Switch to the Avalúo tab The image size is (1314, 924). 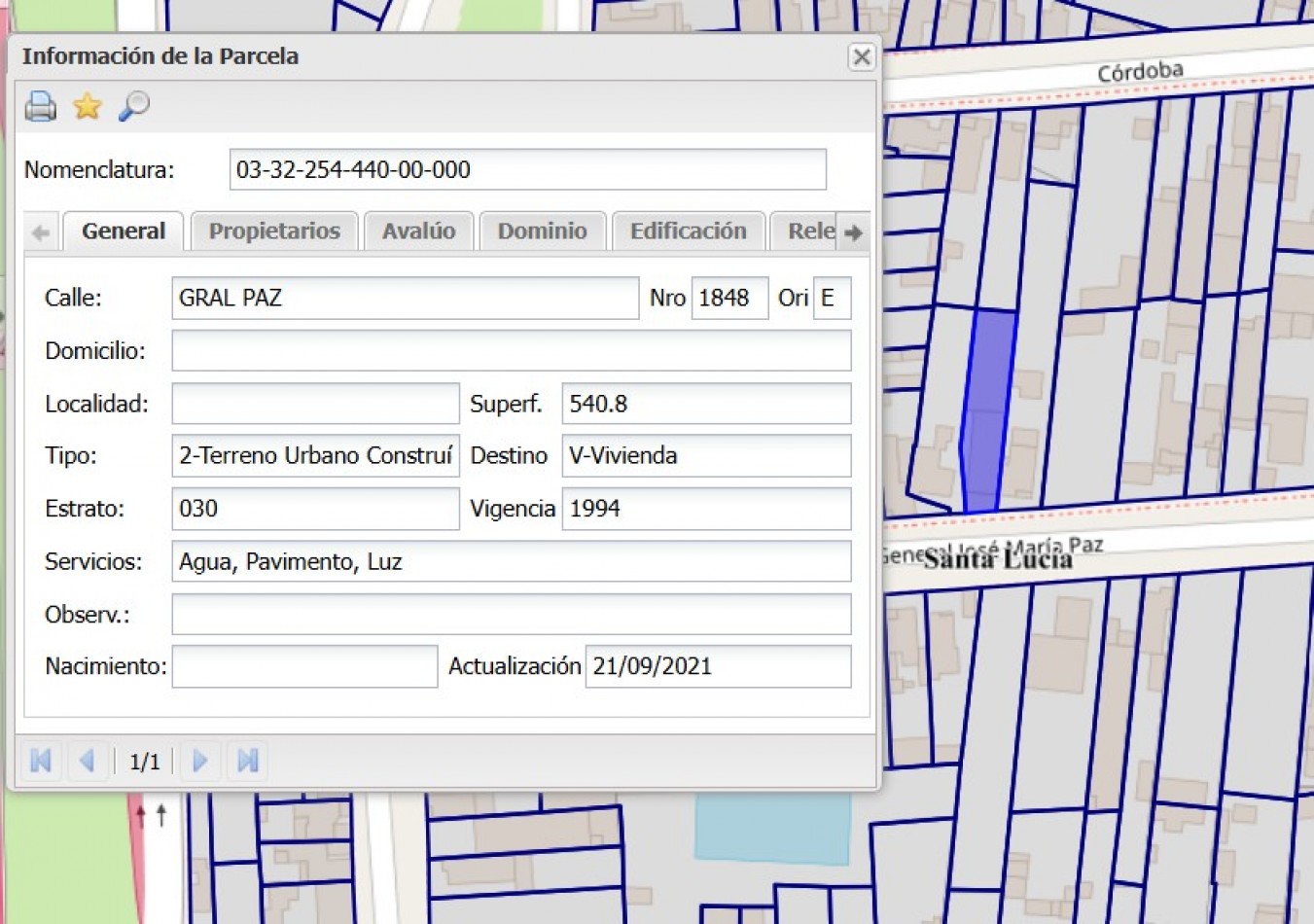click(418, 231)
